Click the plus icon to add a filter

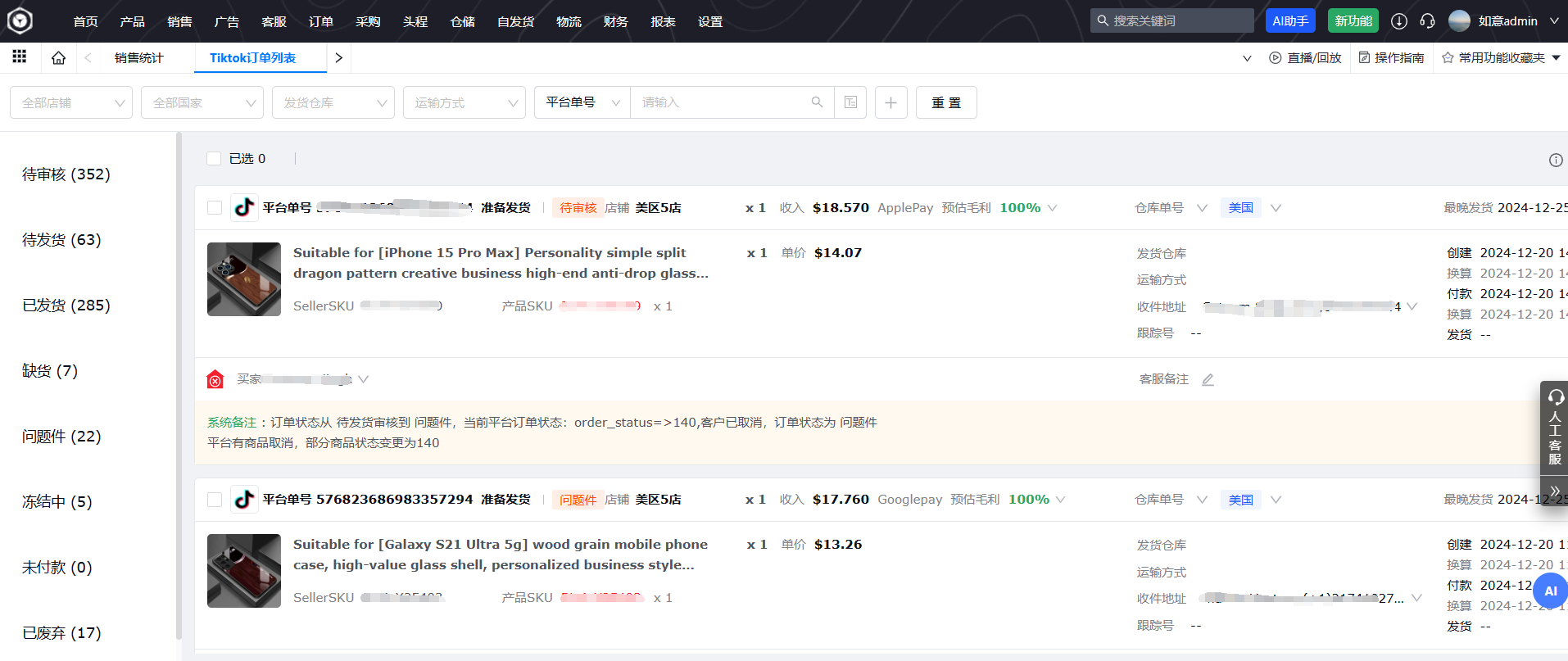[x=890, y=102]
